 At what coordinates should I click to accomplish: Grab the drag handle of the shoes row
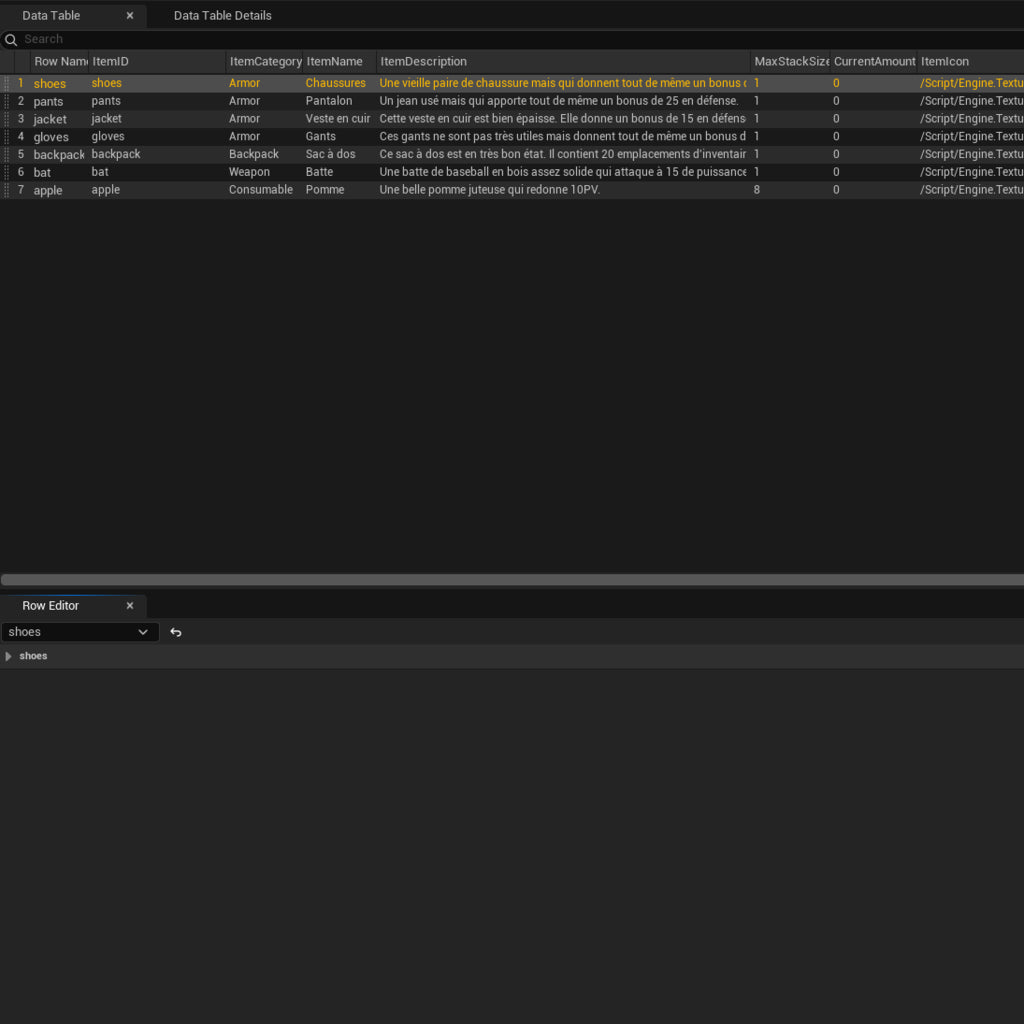pos(7,84)
